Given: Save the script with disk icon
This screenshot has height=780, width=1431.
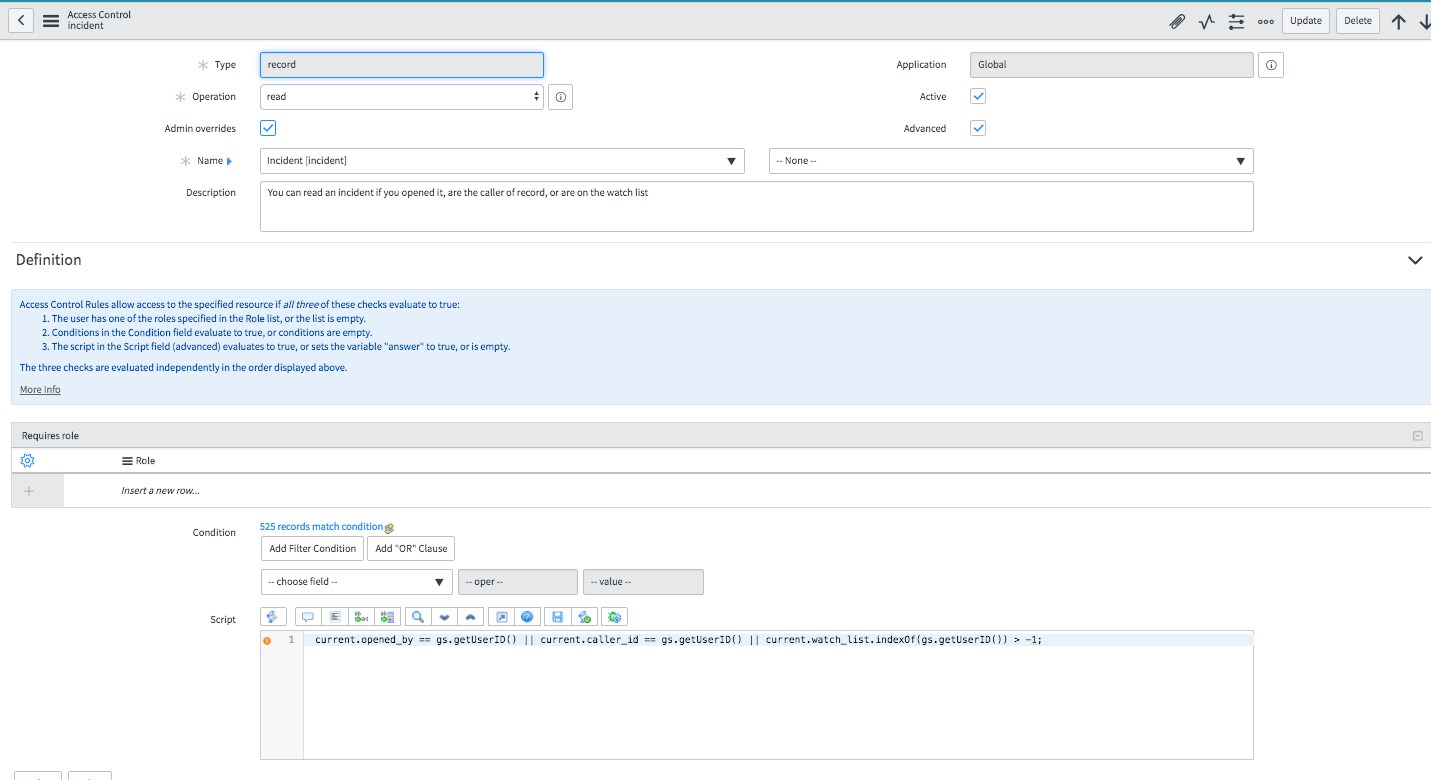Looking at the screenshot, I should [558, 617].
